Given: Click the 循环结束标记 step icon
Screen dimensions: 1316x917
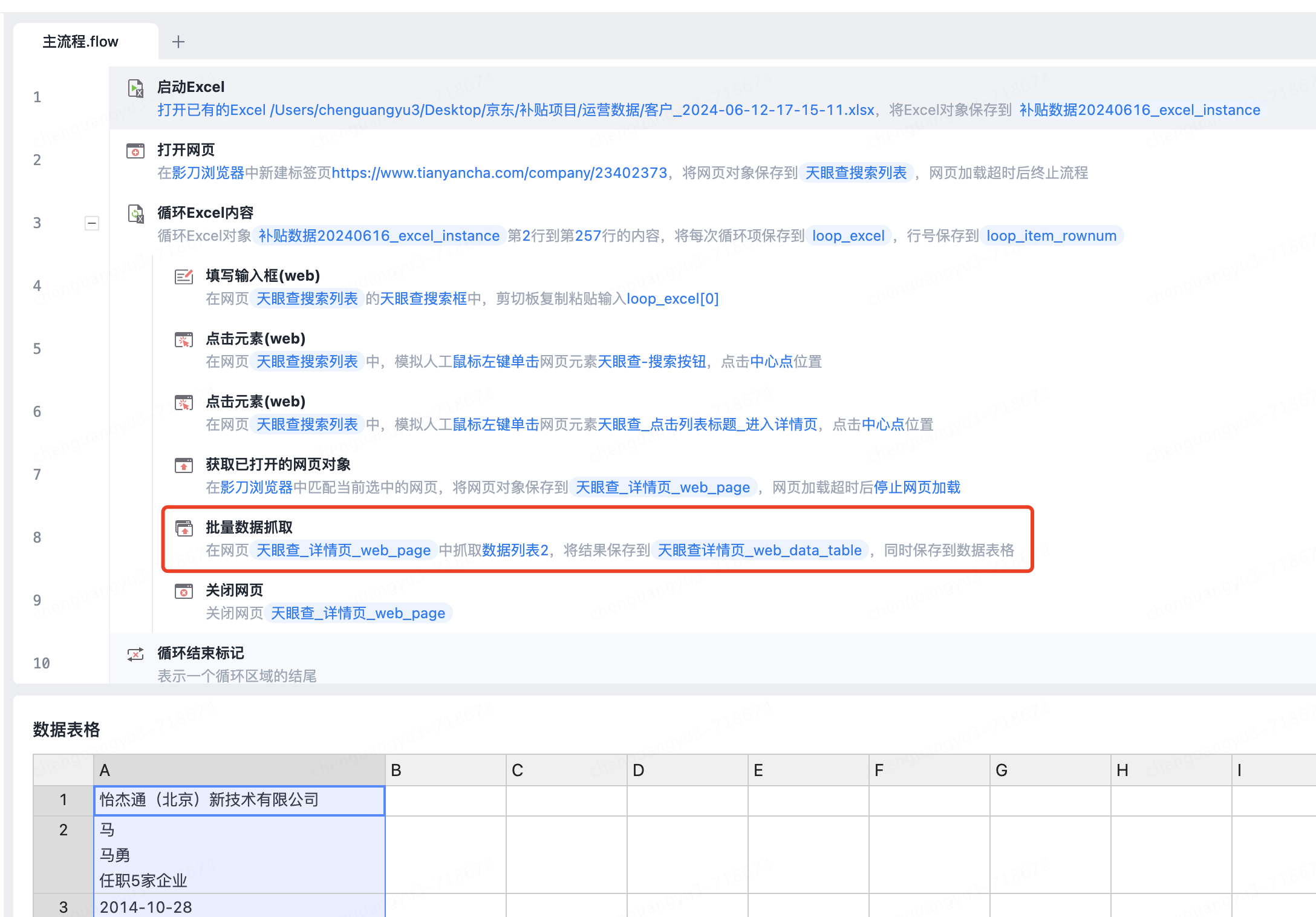Looking at the screenshot, I should click(x=135, y=654).
